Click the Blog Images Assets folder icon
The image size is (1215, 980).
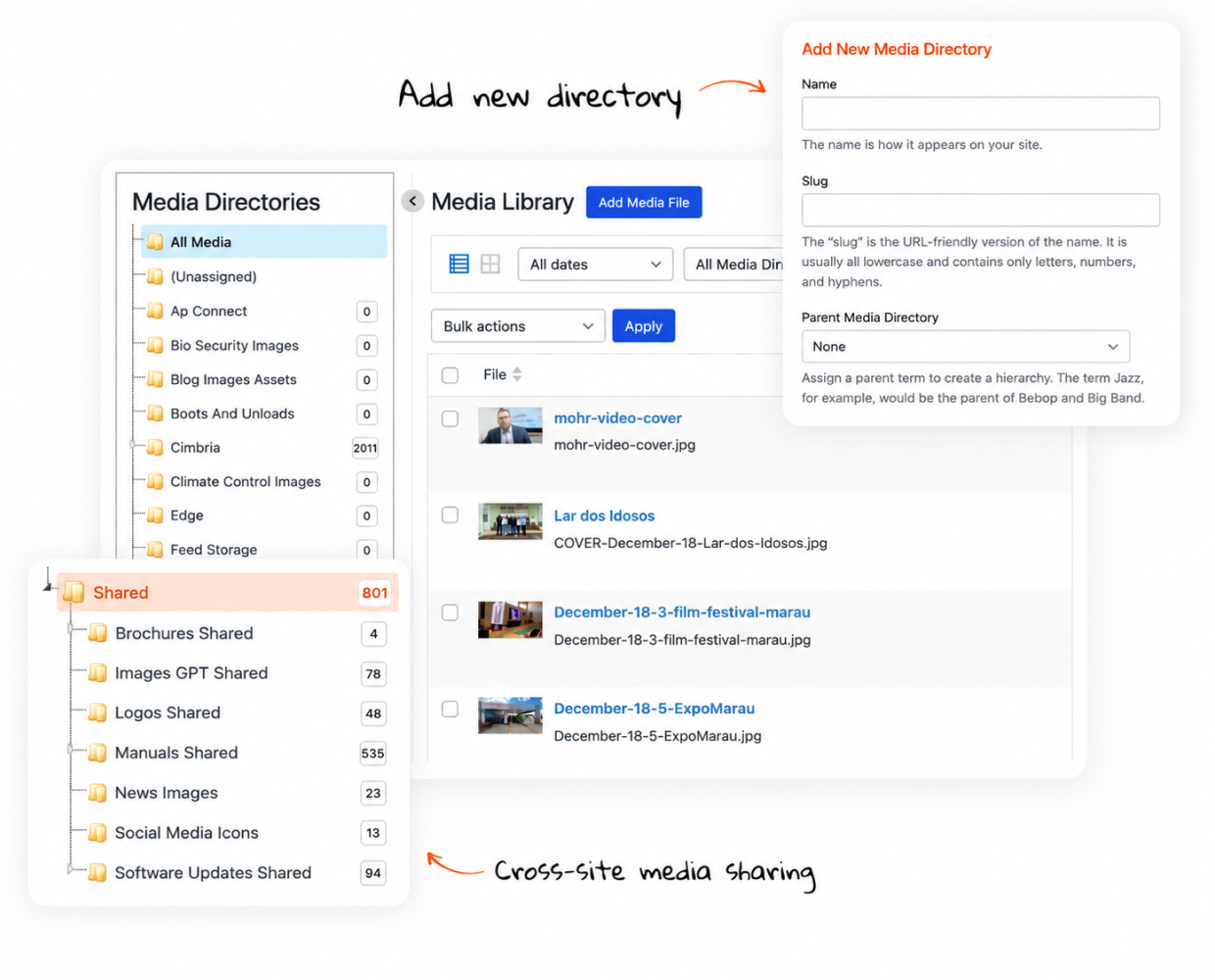pos(155,379)
